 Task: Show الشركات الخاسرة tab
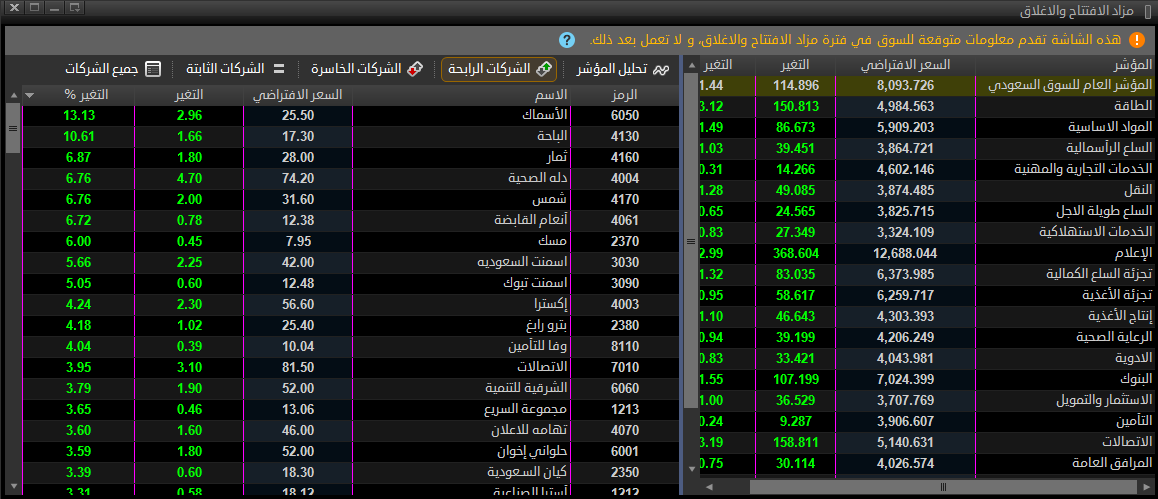pos(367,69)
